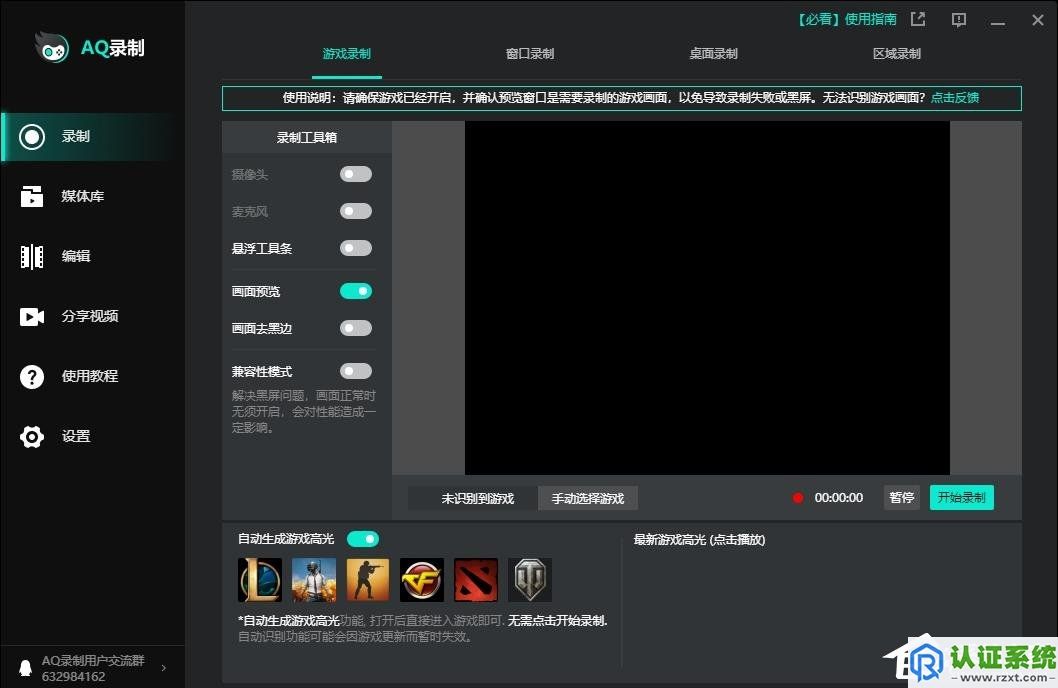Open the 分享视频 share video panel
The width and height of the screenshot is (1058, 688).
tap(88, 316)
